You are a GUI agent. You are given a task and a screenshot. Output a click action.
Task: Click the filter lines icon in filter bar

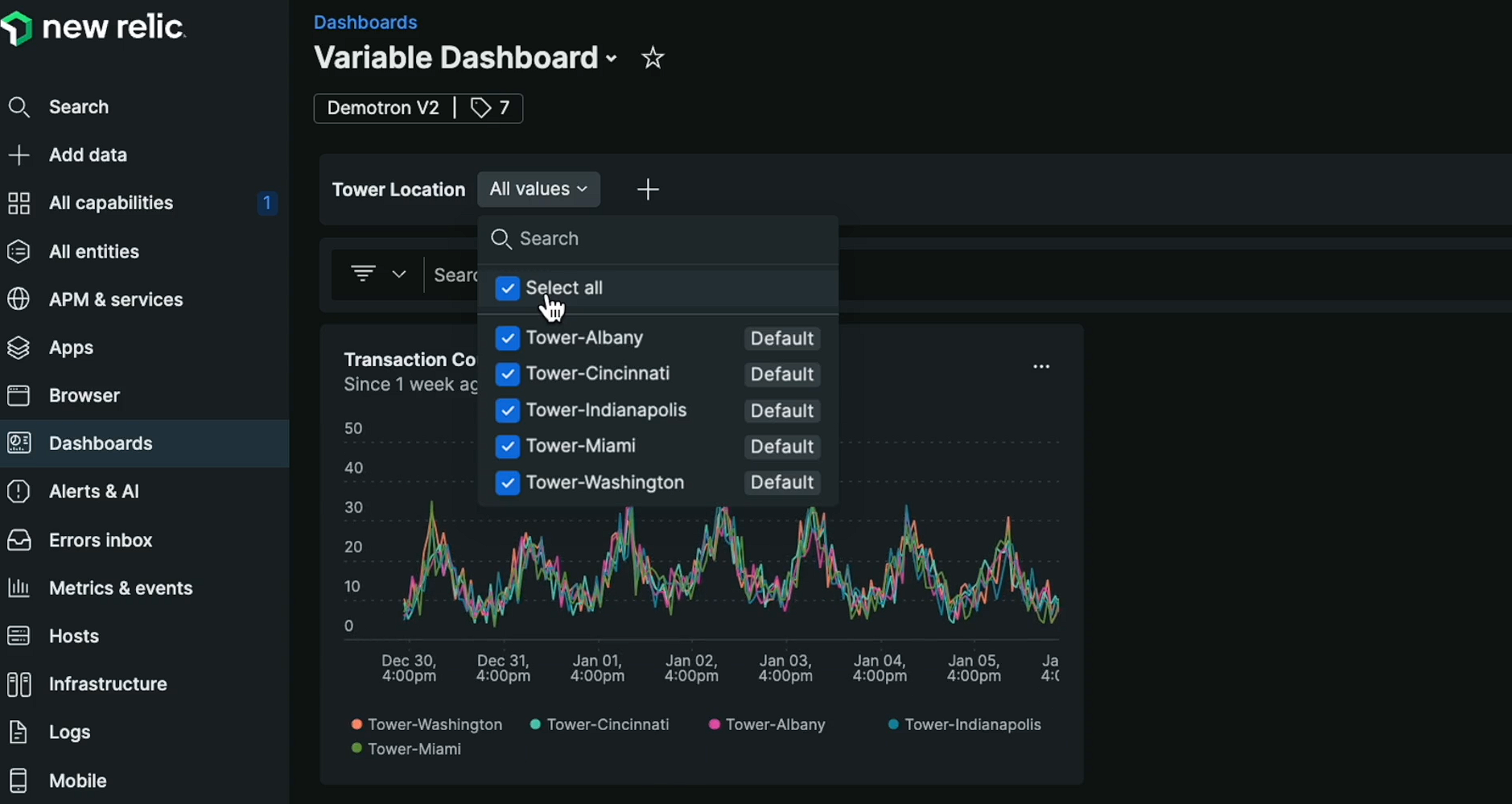[x=363, y=274]
